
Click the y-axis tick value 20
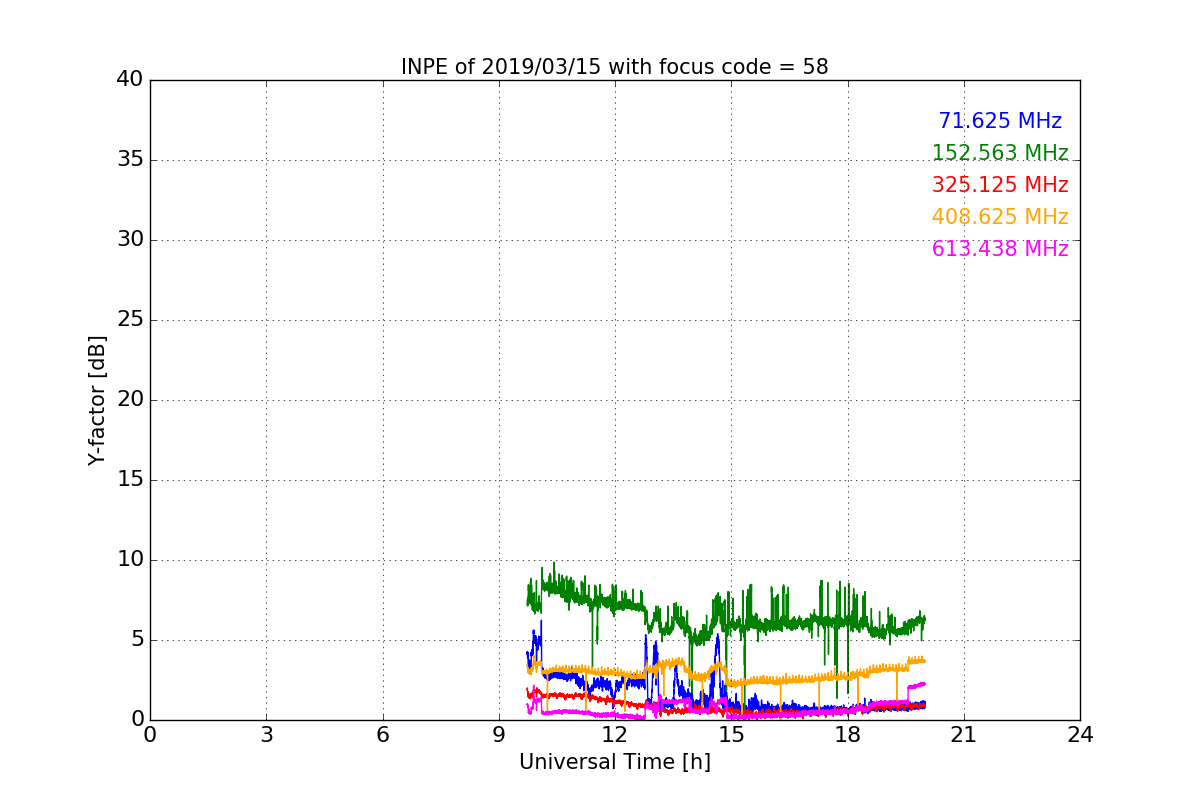point(130,400)
